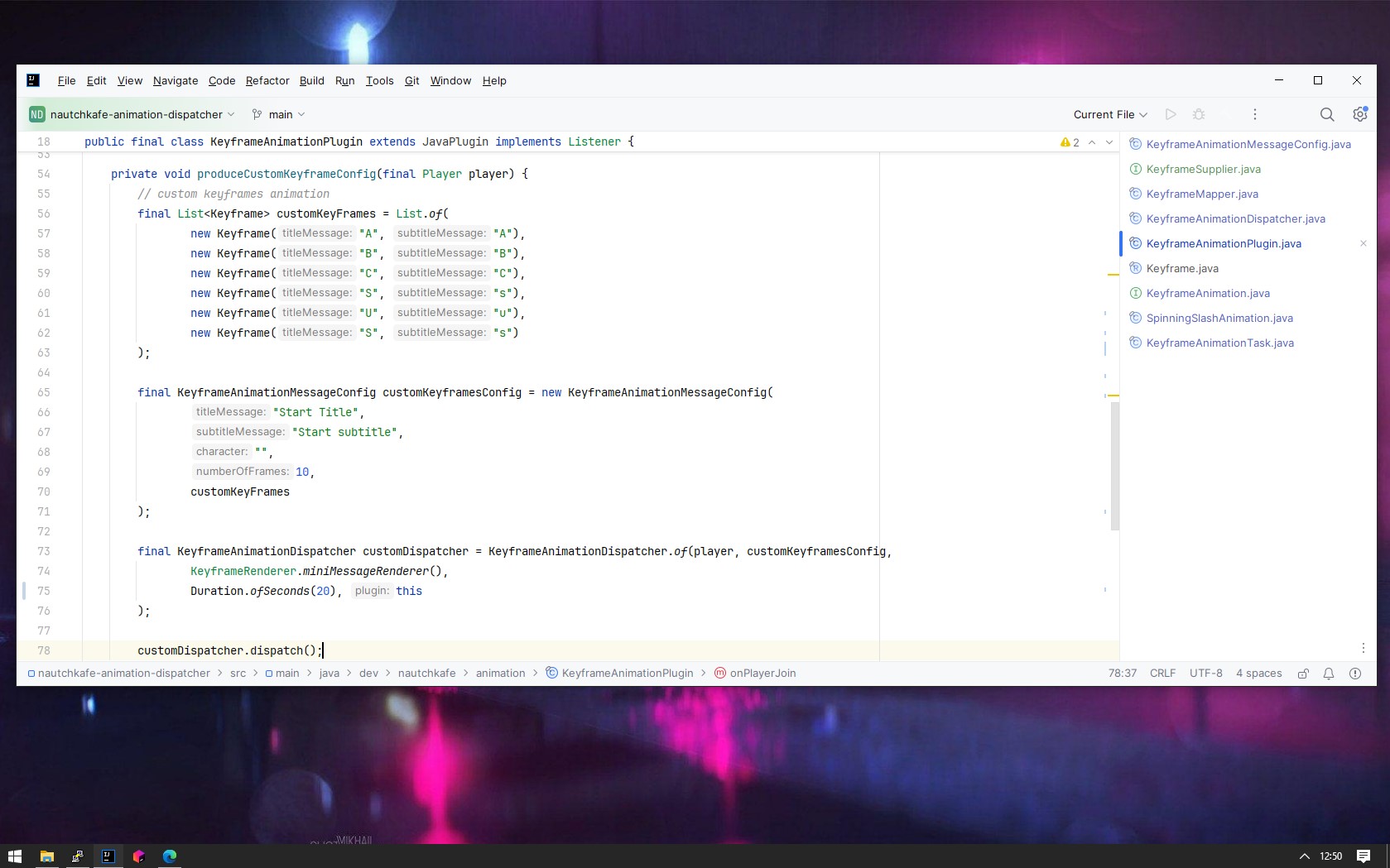Open the Code menu

point(222,80)
